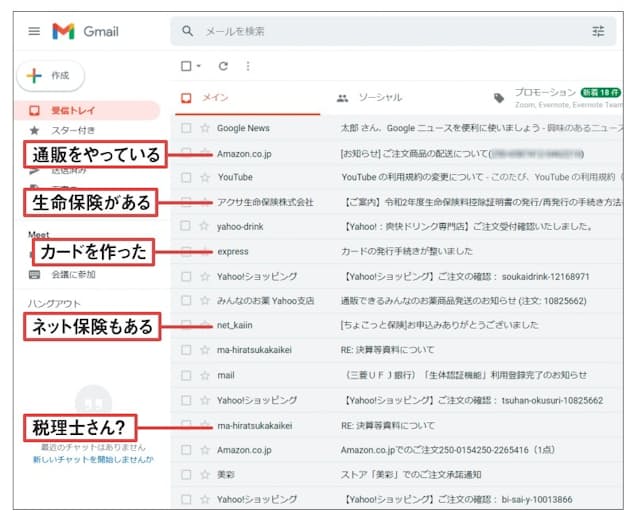Open ストア「美彩」でのご注文承諾通知 subject

coord(411,475)
